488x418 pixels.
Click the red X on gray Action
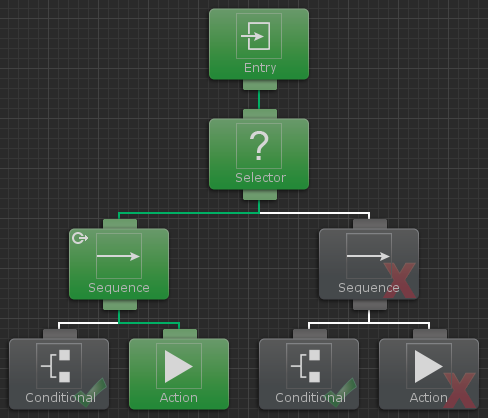point(459,390)
